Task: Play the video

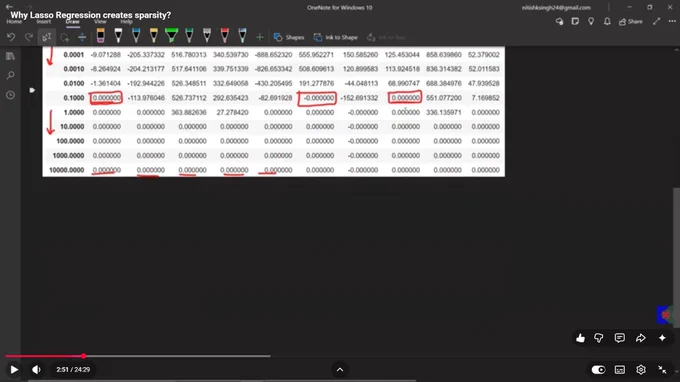Action: [x=14, y=370]
